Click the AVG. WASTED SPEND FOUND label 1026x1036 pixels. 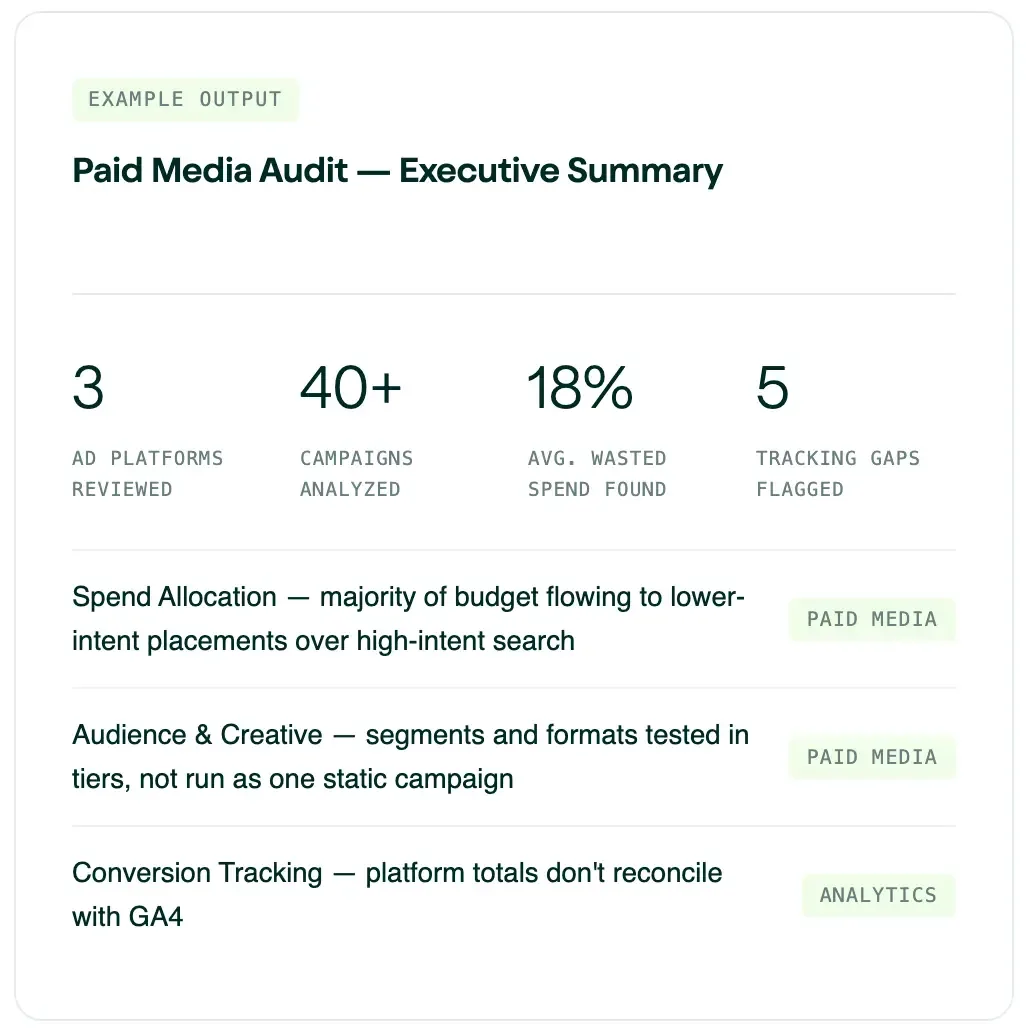[x=597, y=474]
